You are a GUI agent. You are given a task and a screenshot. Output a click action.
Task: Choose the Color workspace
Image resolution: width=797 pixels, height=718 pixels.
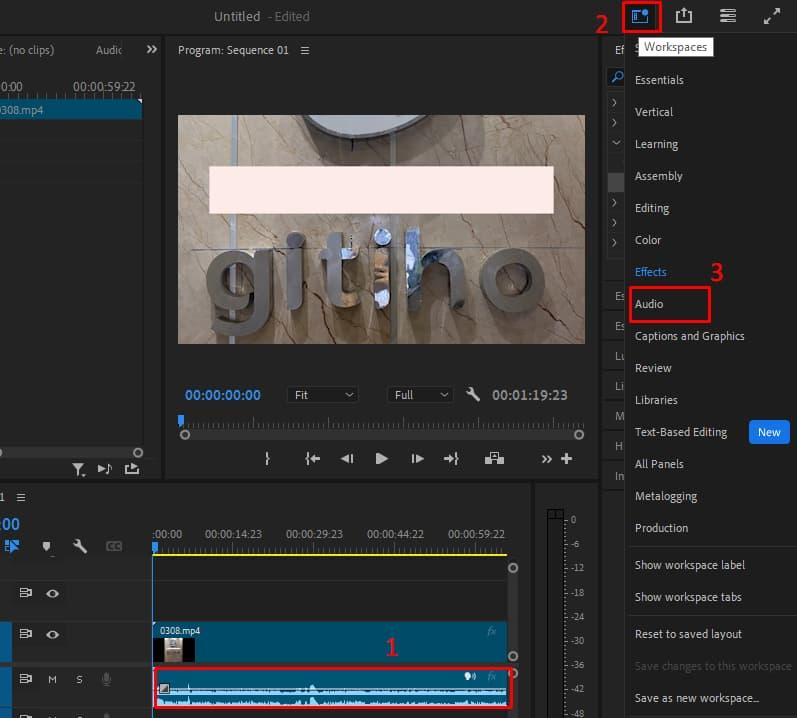(648, 240)
